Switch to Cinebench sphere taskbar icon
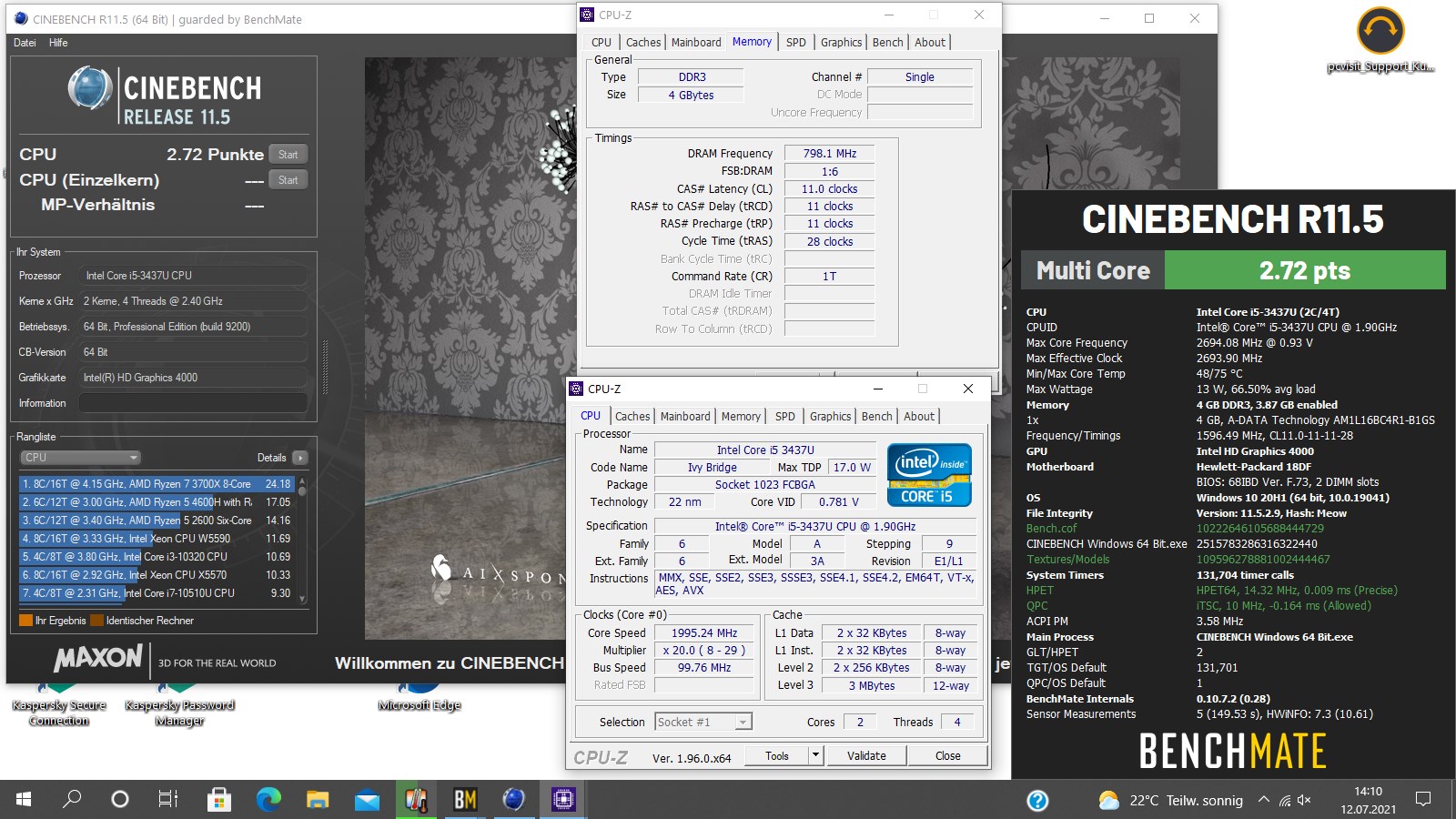This screenshot has width=1456, height=819. [x=514, y=800]
